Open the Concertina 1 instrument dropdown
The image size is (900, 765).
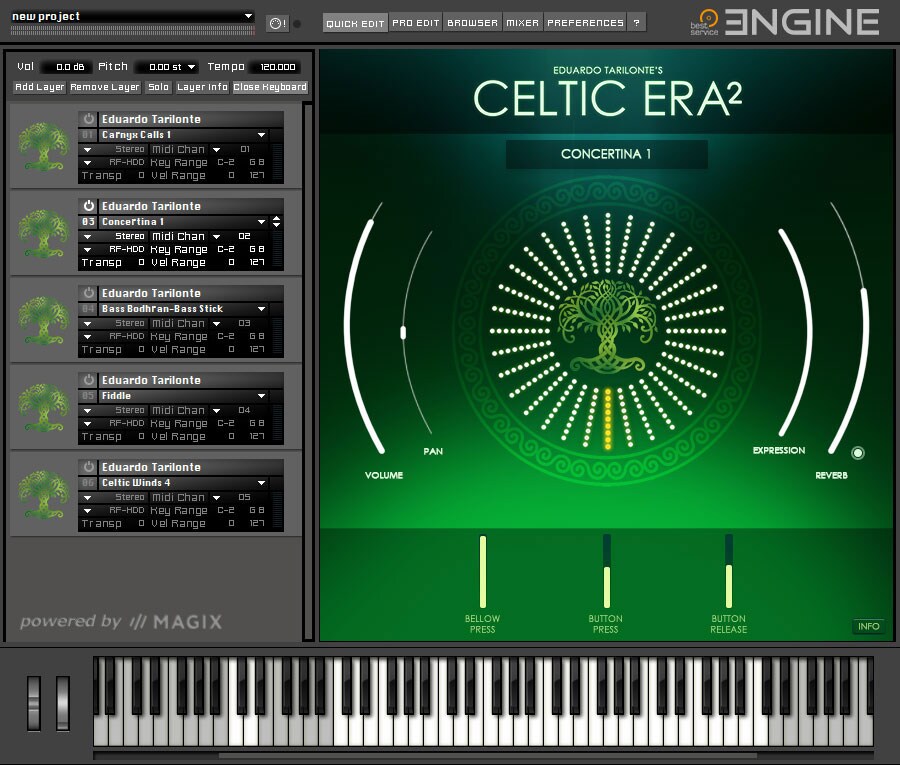pos(261,222)
